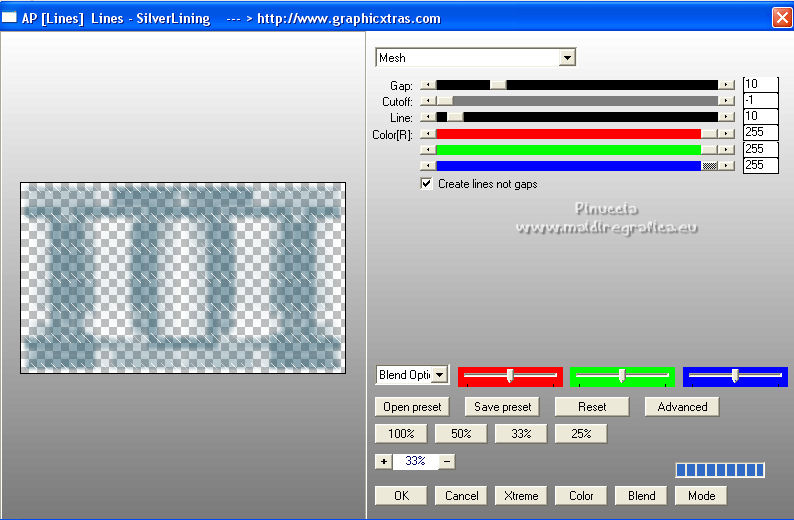This screenshot has height=520, width=794.
Task: Increase blue value with right arrow
Action: [x=726, y=166]
